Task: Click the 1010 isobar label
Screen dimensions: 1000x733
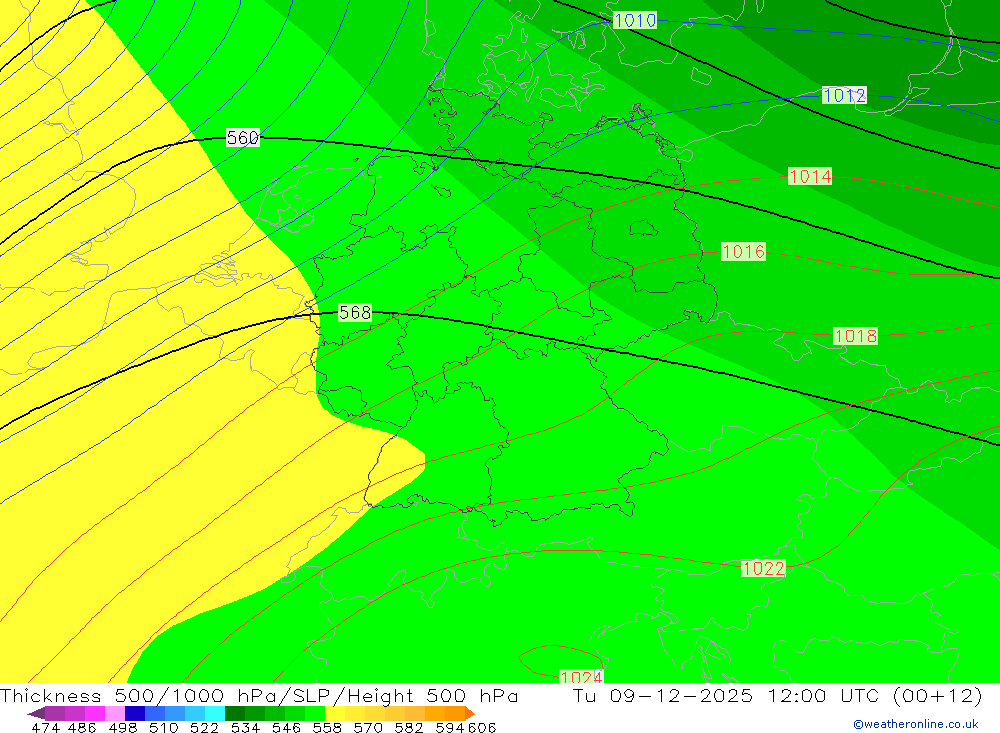Action: (635, 20)
